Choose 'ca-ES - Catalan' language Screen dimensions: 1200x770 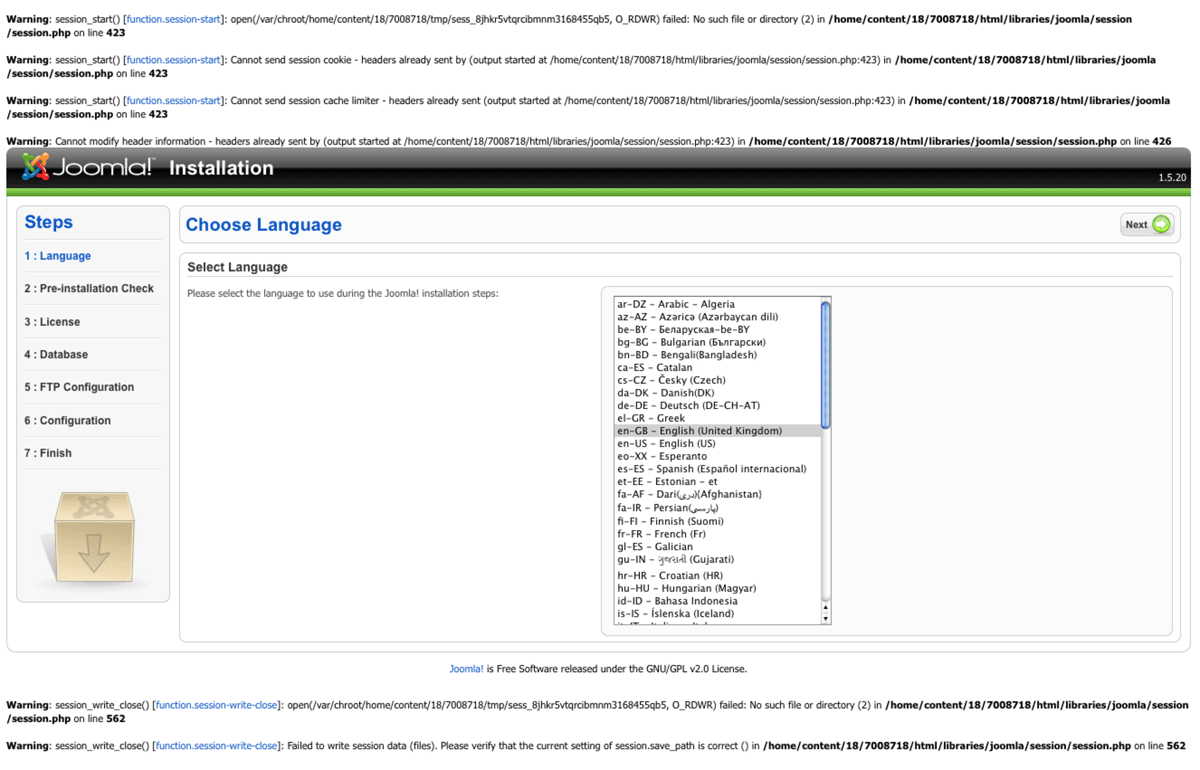click(717, 367)
